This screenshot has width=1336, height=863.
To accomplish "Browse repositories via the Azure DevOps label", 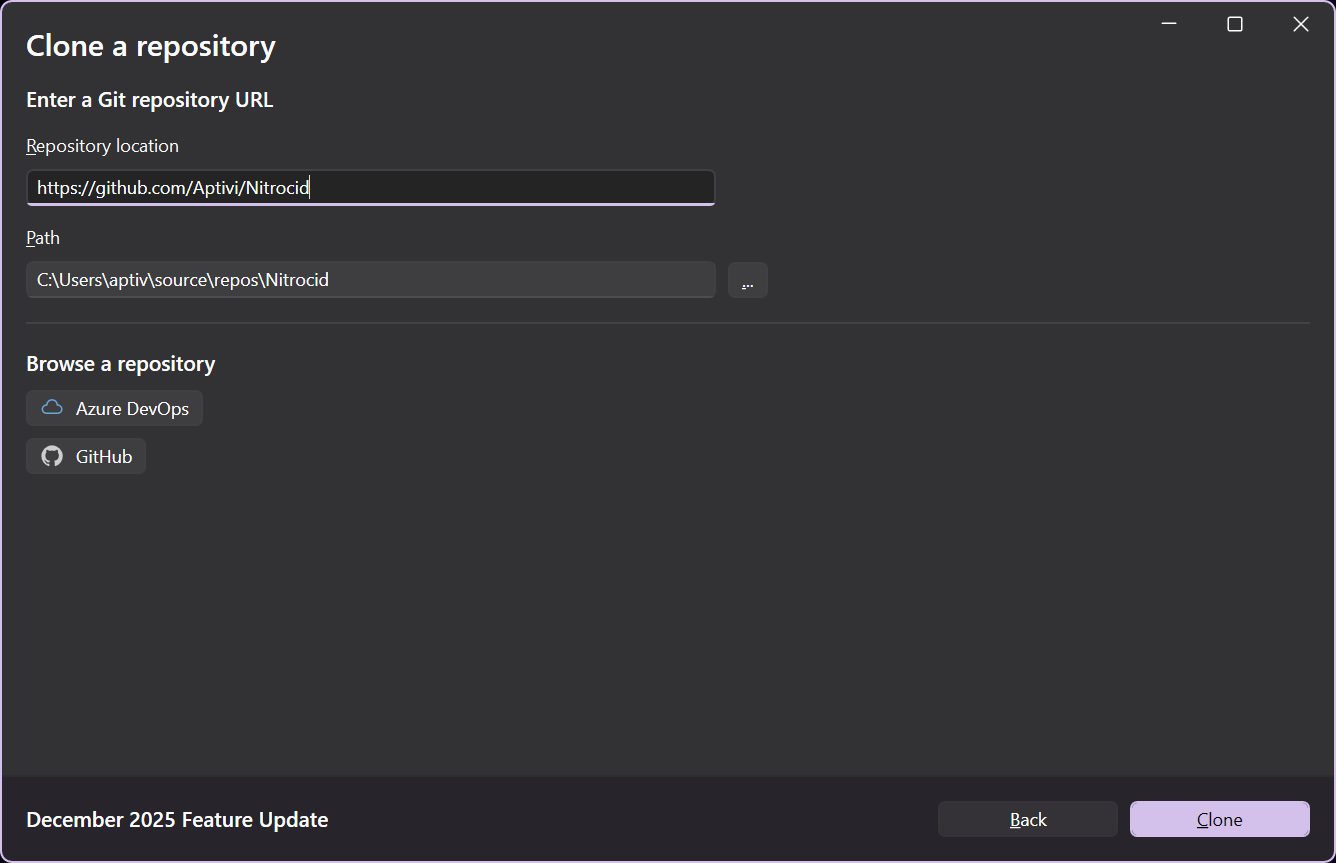I will pos(132,409).
